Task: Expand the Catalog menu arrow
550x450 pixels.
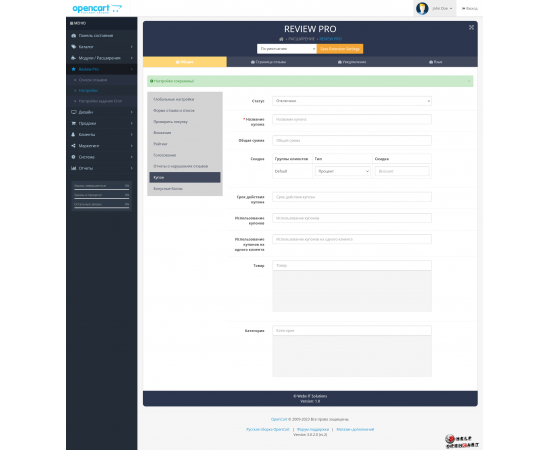Action: [x=132, y=47]
